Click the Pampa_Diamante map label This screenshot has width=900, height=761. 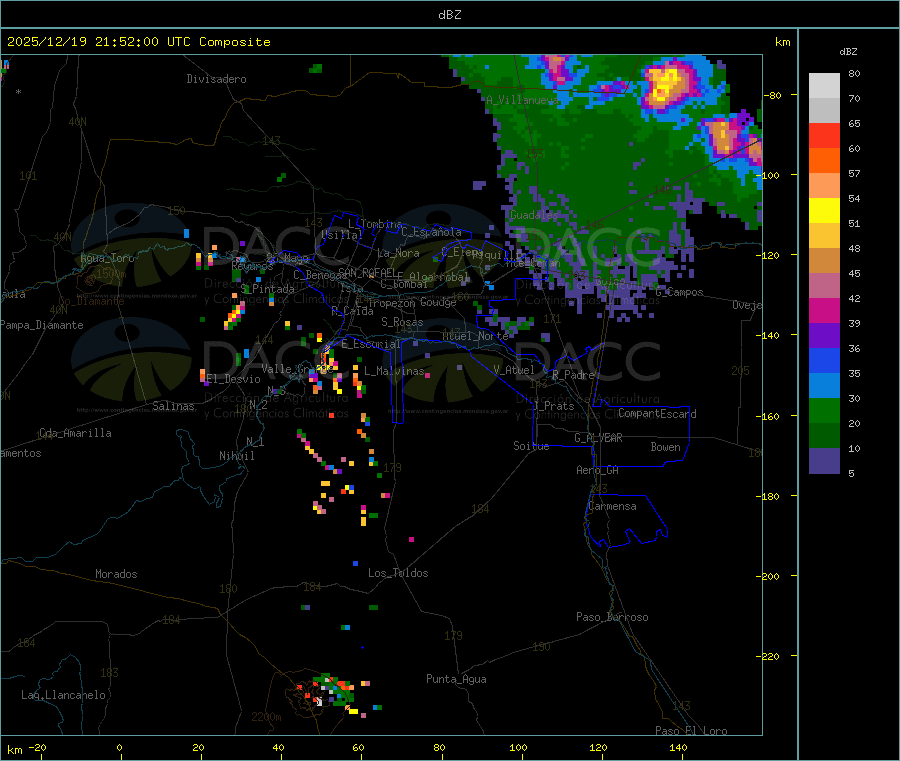tap(42, 325)
